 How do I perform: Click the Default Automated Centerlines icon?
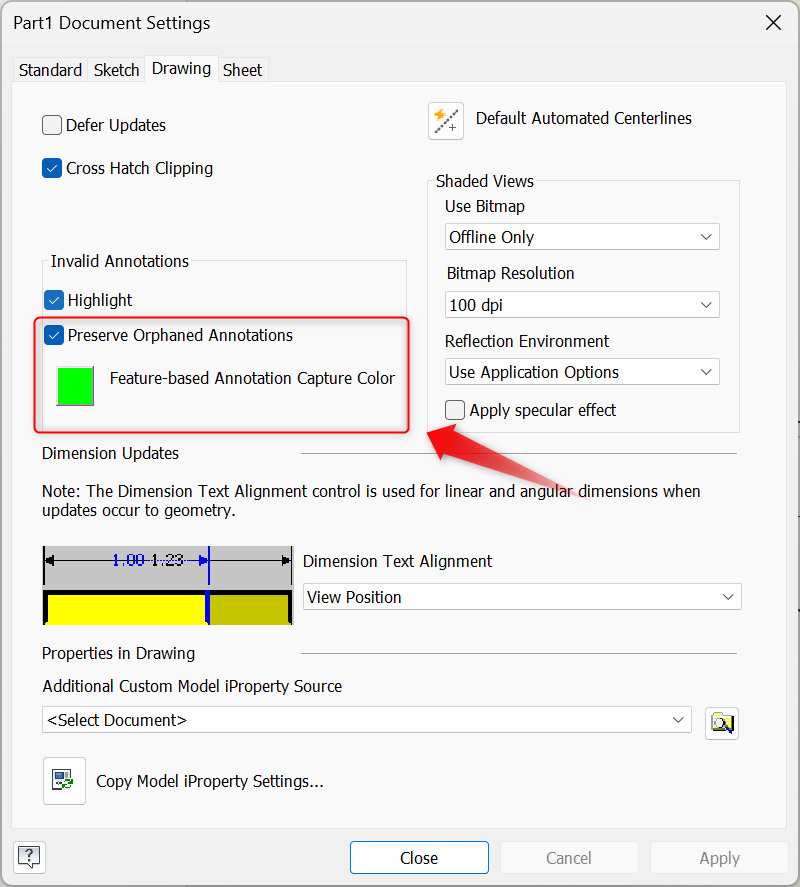446,121
